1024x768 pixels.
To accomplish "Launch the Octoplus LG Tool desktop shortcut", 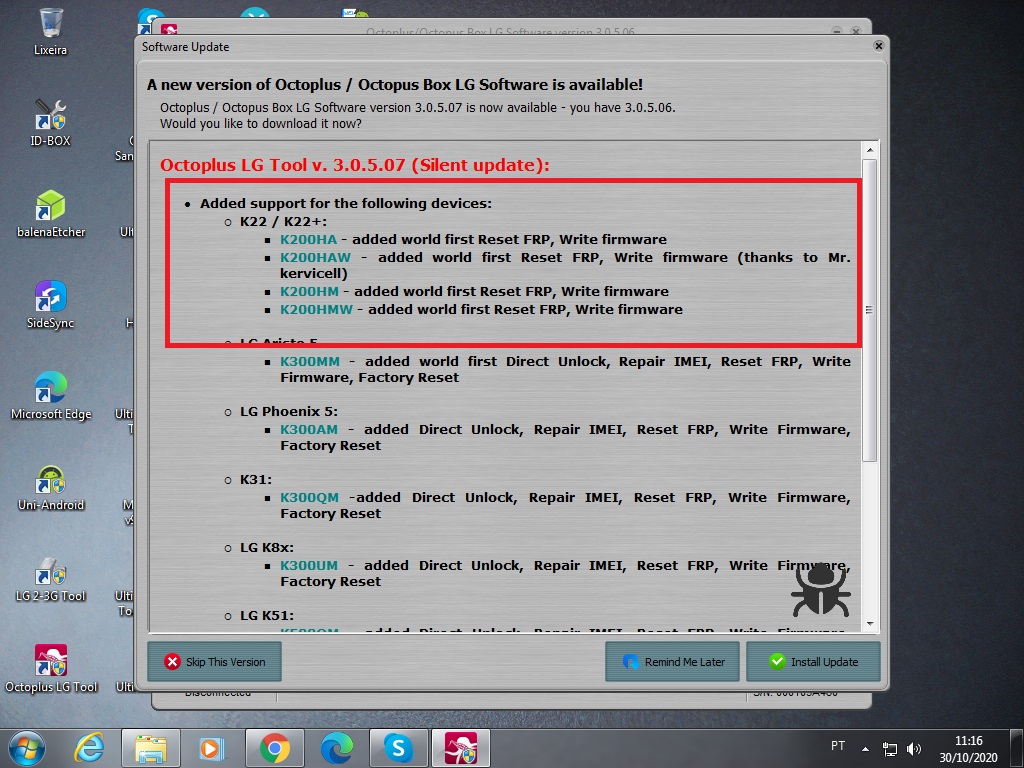I will 51,669.
